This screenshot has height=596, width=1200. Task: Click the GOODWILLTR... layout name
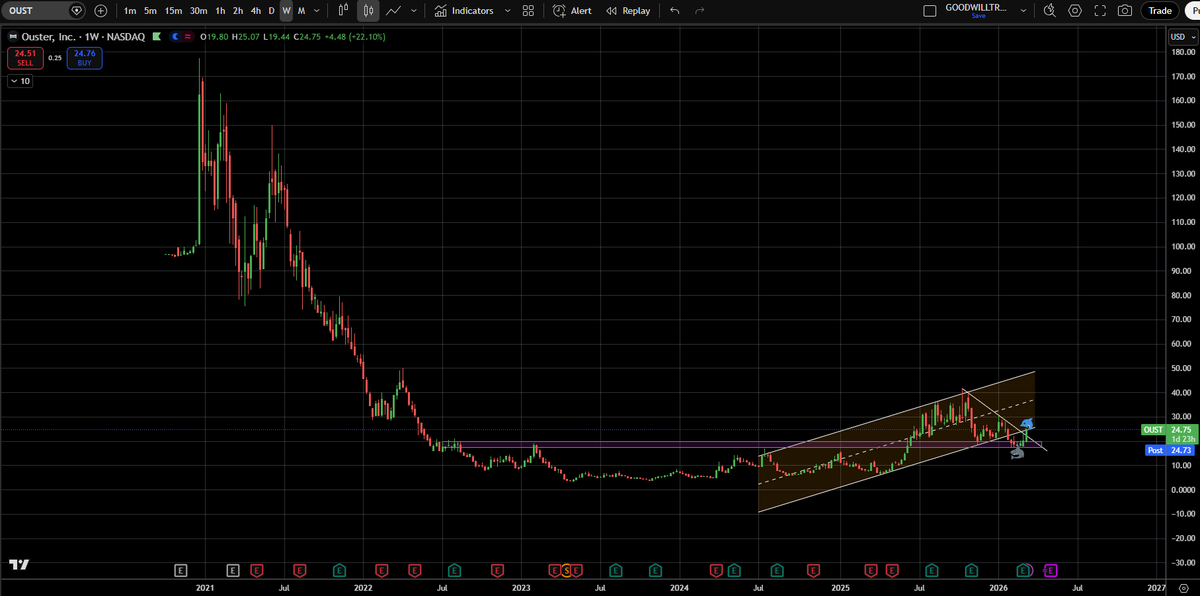tap(977, 7)
